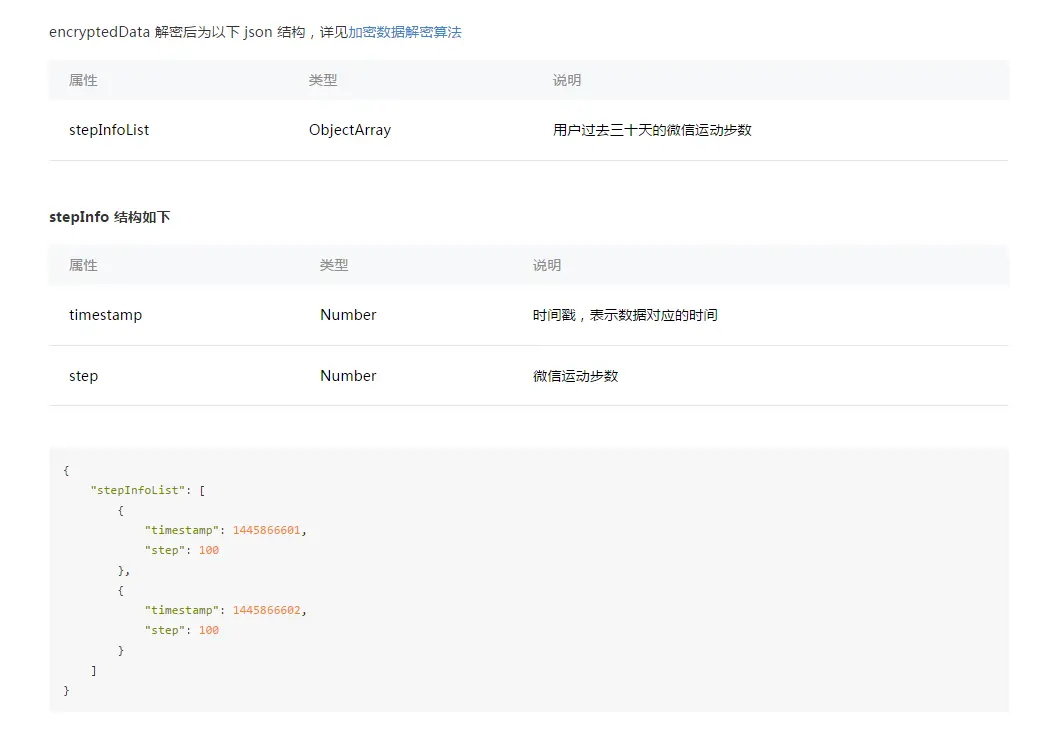Select the timestamp property table cell
The height and width of the screenshot is (750, 1057).
(x=105, y=315)
